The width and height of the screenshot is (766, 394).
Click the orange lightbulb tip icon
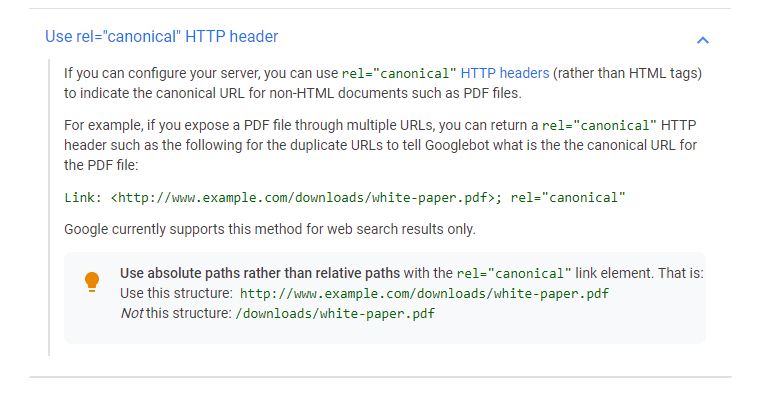(x=92, y=282)
